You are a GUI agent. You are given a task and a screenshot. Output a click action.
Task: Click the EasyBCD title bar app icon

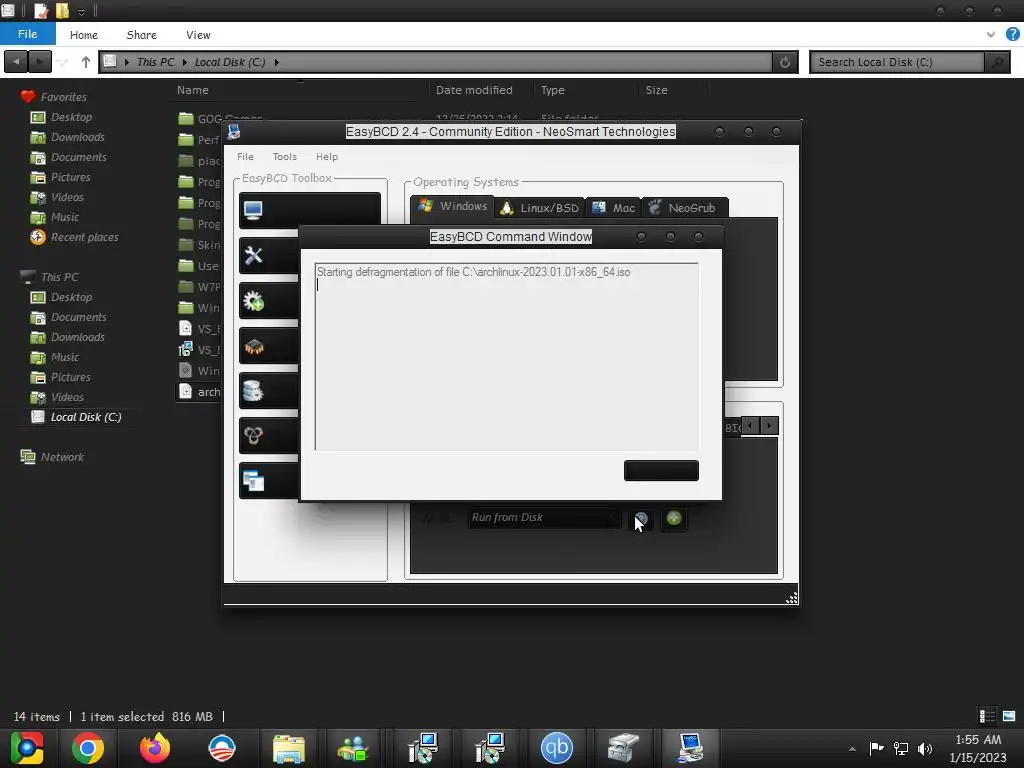pos(234,132)
